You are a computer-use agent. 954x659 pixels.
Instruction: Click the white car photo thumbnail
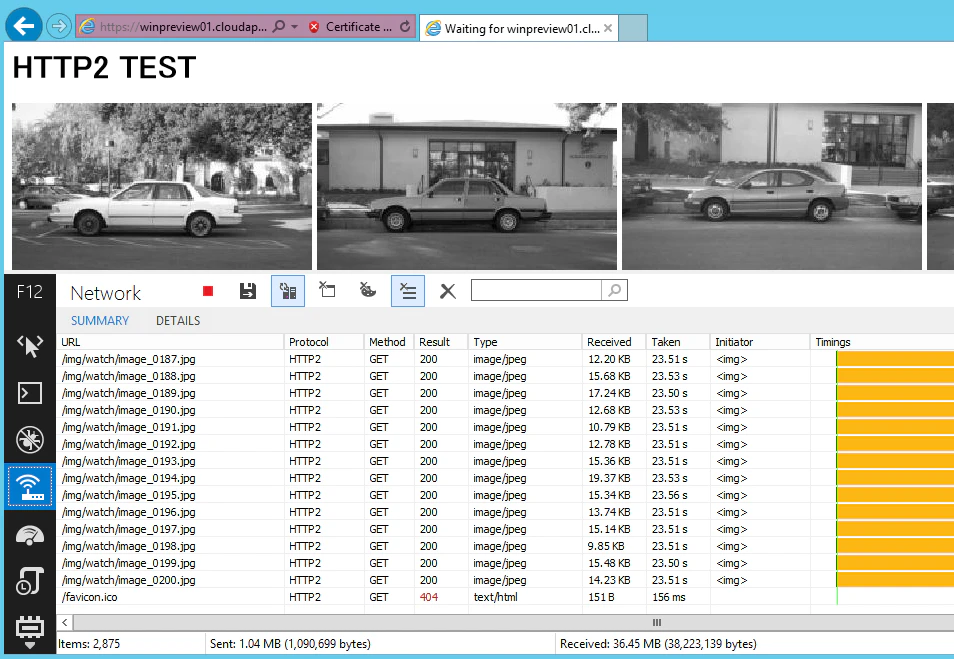162,186
